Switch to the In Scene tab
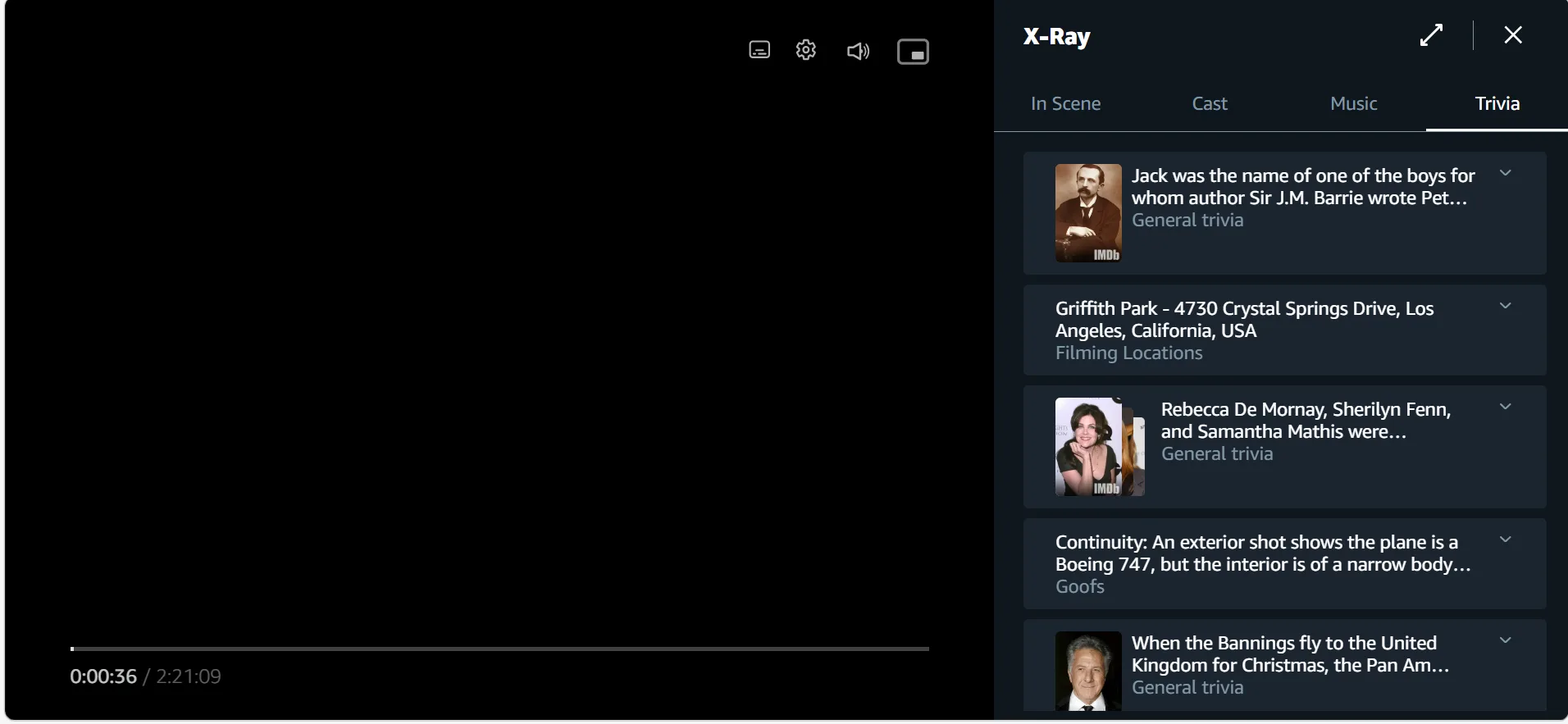 pyautogui.click(x=1065, y=103)
